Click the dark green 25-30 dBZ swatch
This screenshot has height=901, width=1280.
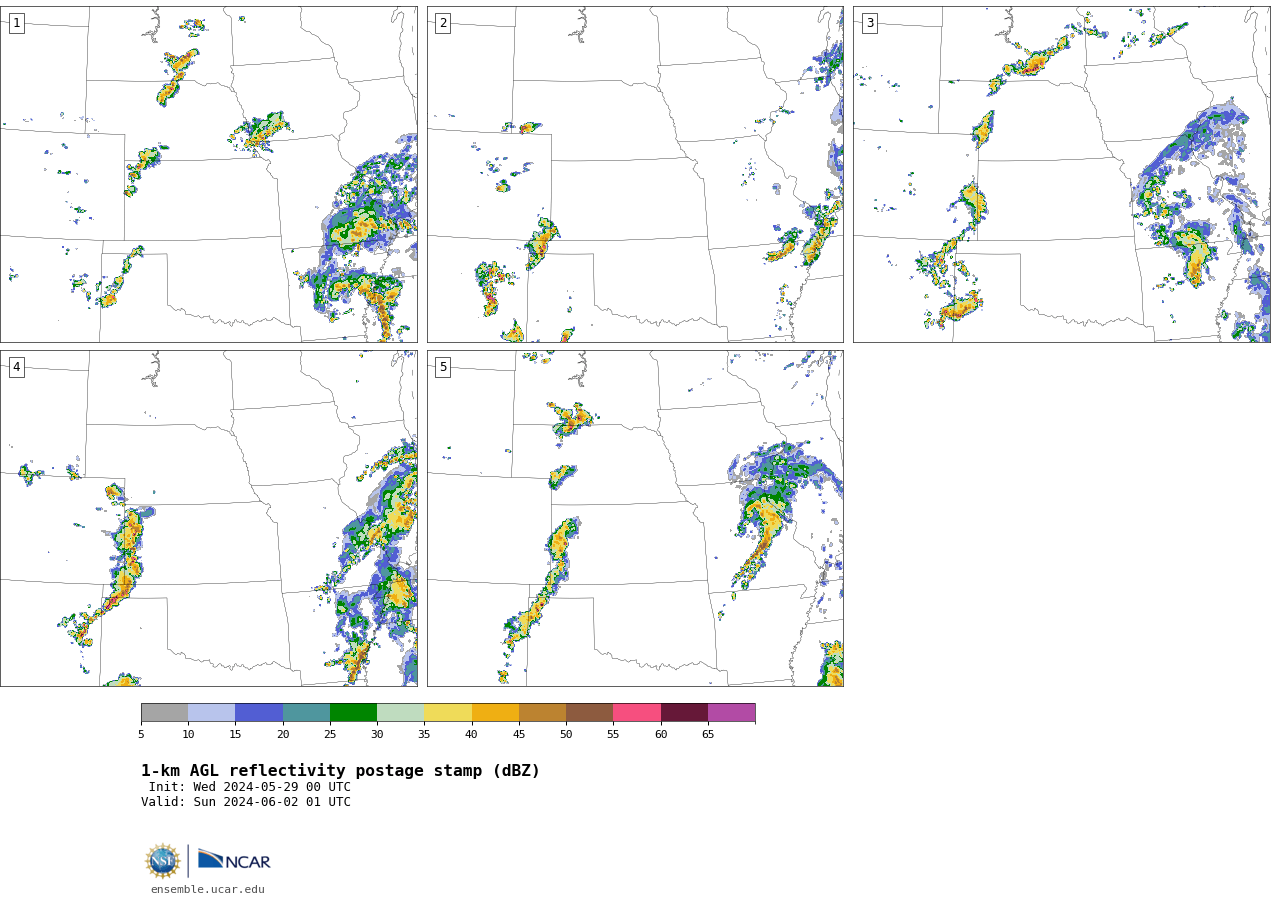point(353,713)
